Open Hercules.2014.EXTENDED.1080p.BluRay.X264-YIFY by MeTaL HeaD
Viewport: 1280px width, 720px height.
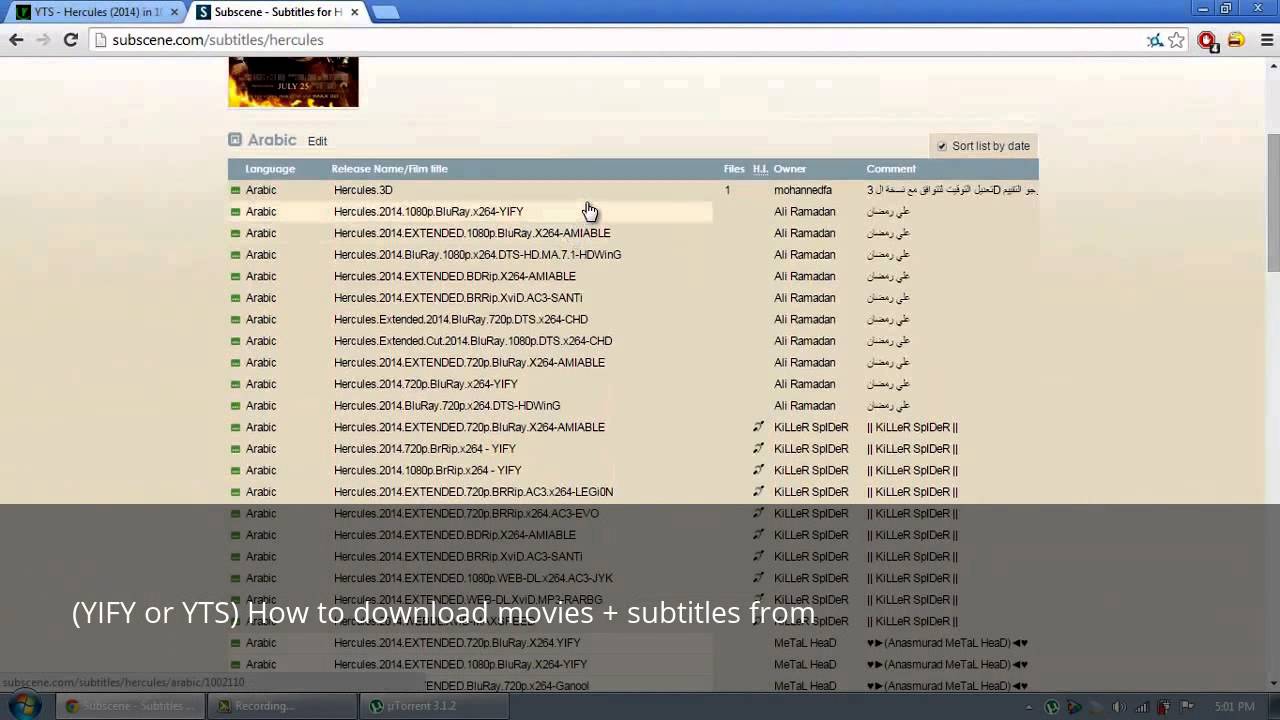coord(460,664)
